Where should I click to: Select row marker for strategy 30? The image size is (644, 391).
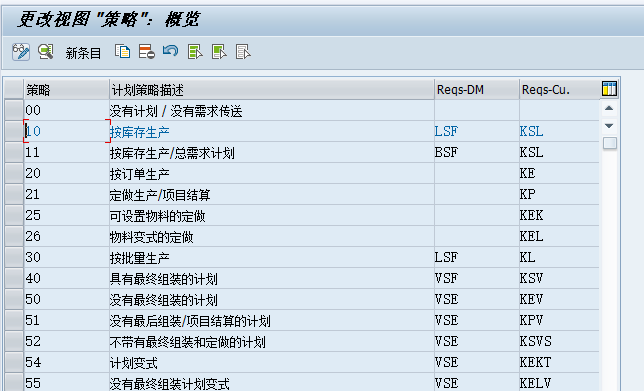[14, 258]
